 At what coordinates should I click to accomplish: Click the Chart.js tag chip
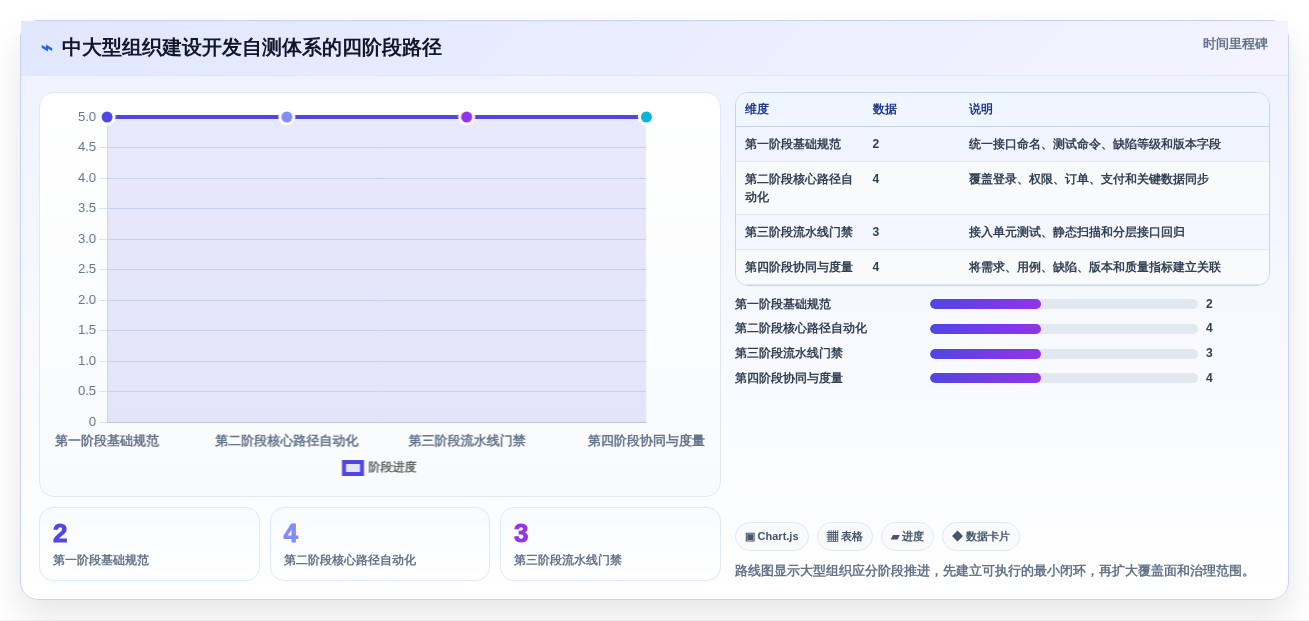(772, 537)
